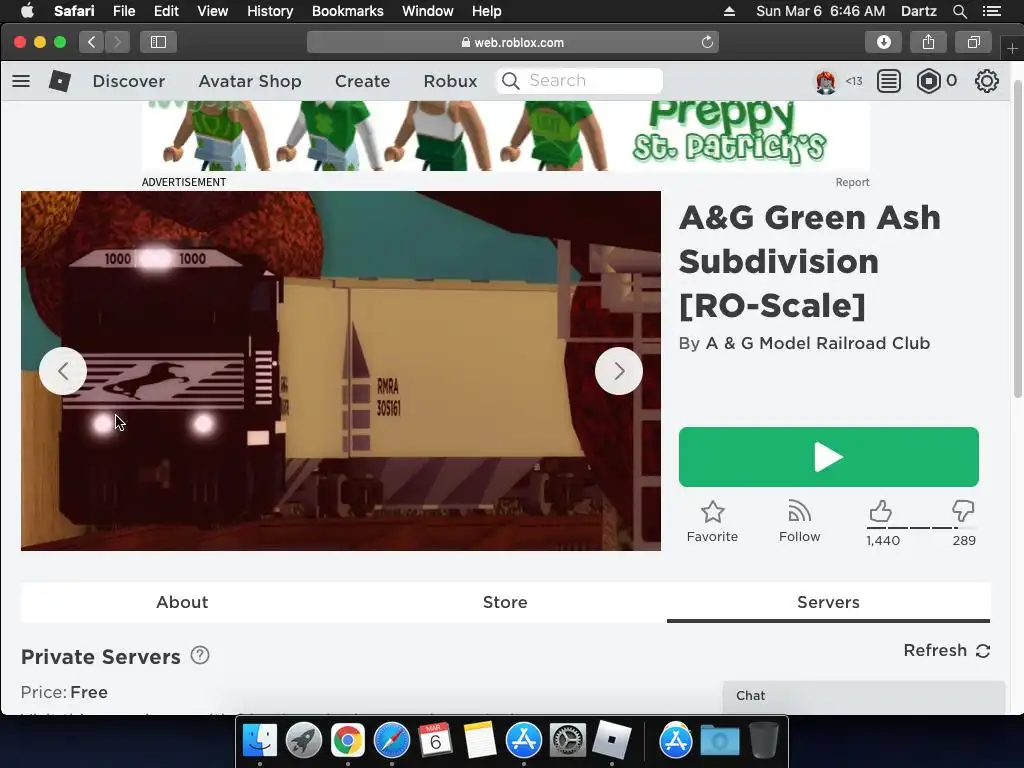
Task: Open Roblox app icon in the Dock
Action: click(611, 741)
